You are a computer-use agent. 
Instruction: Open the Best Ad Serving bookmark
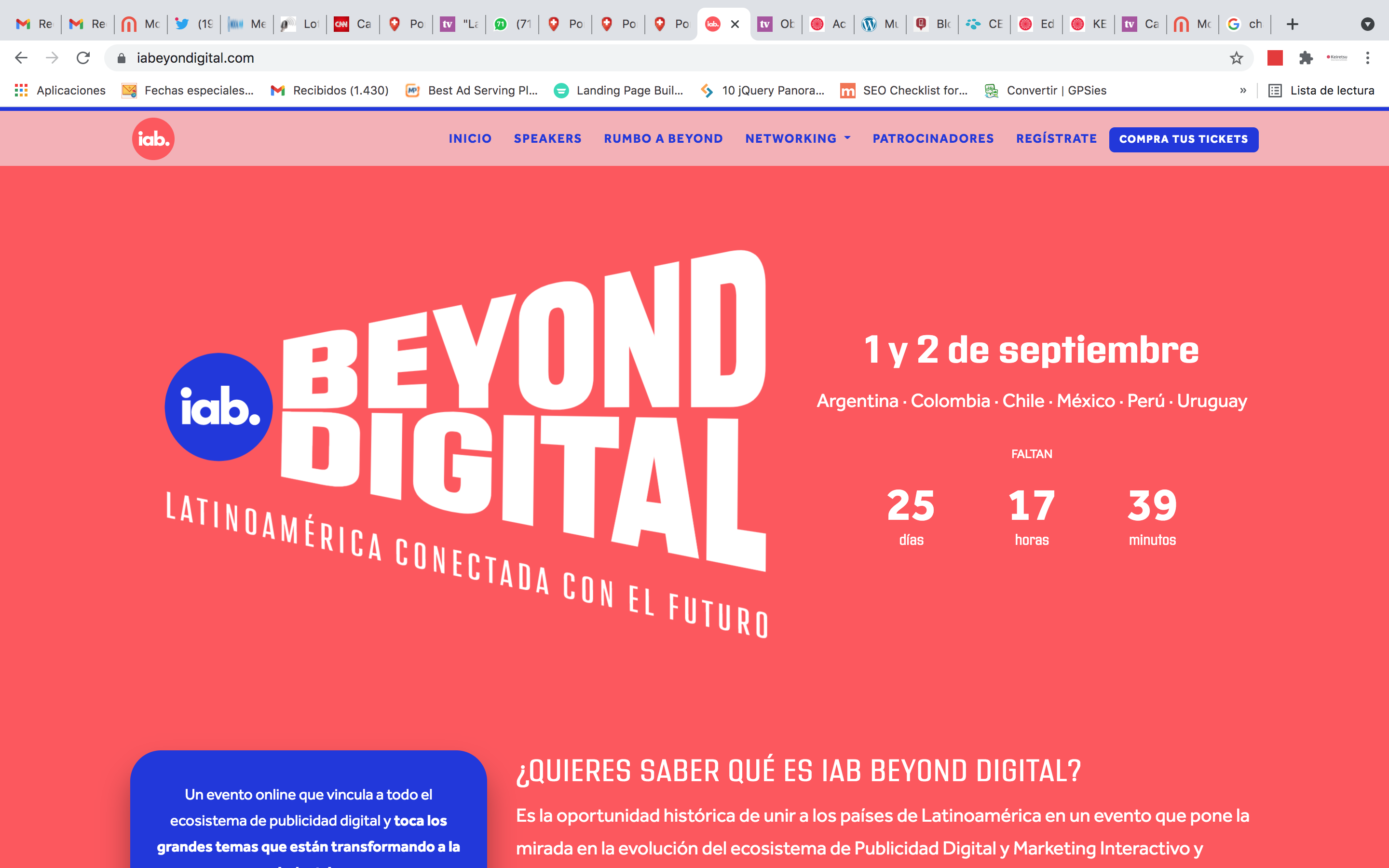click(x=472, y=90)
